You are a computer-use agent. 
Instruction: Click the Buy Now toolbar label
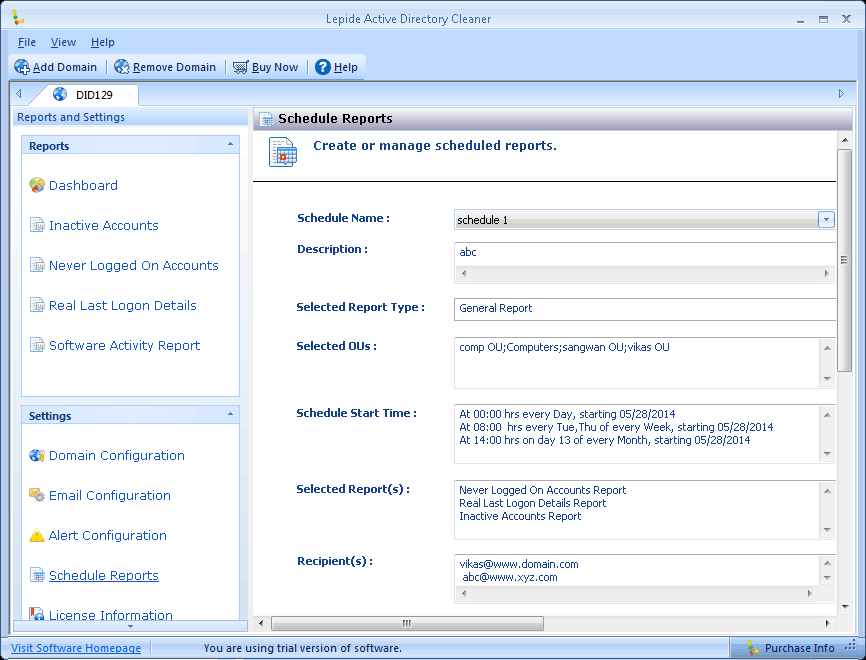pyautogui.click(x=275, y=67)
